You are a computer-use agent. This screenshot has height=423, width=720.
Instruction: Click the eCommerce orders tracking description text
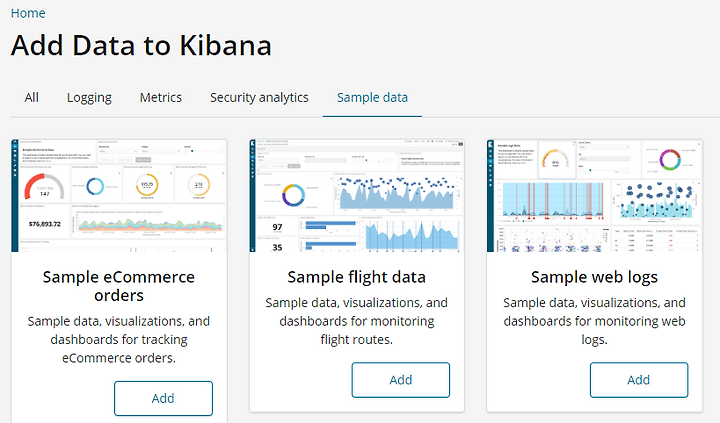(x=119, y=339)
